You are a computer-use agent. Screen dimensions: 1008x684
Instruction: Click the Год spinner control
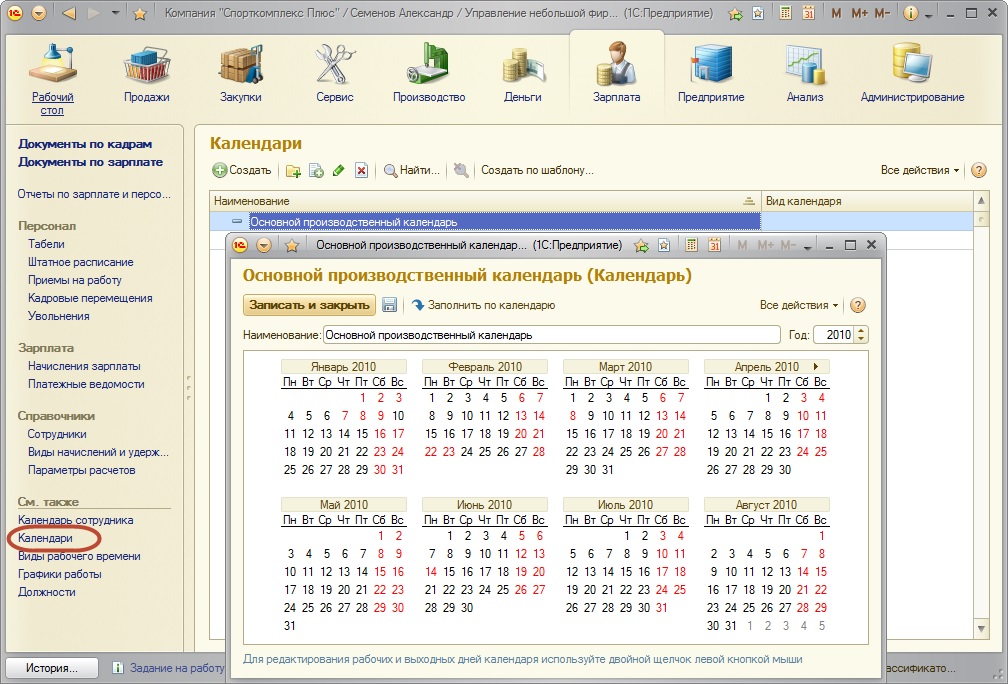[x=862, y=335]
